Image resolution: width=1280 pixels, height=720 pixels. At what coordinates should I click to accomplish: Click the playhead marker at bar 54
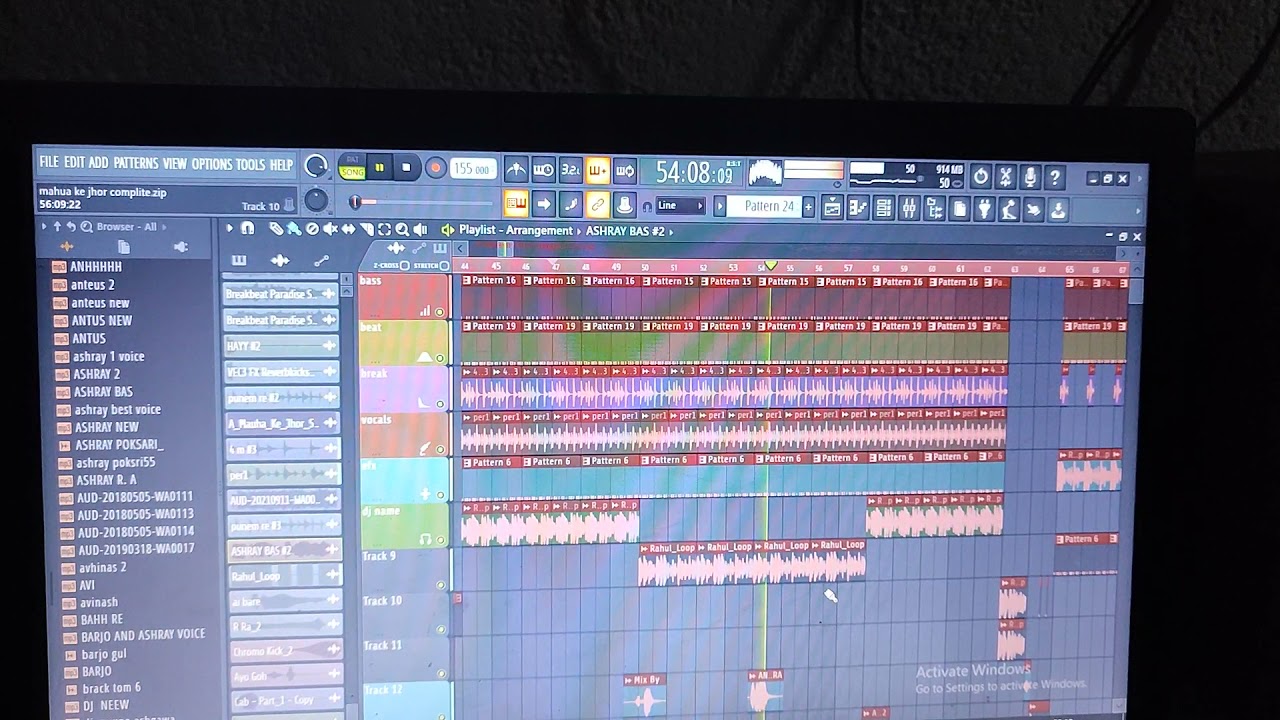point(770,266)
